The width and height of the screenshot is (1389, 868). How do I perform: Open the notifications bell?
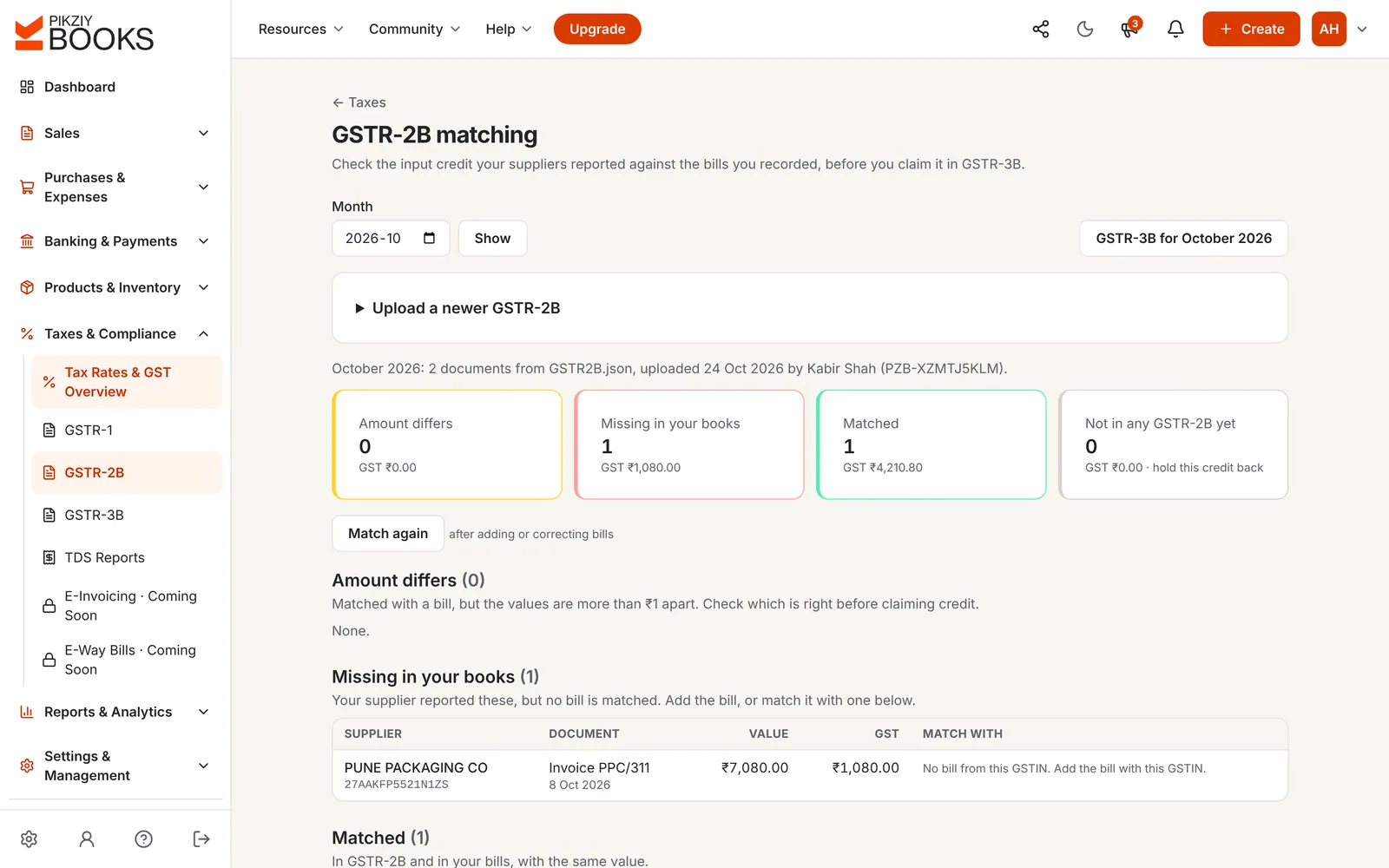click(1175, 29)
